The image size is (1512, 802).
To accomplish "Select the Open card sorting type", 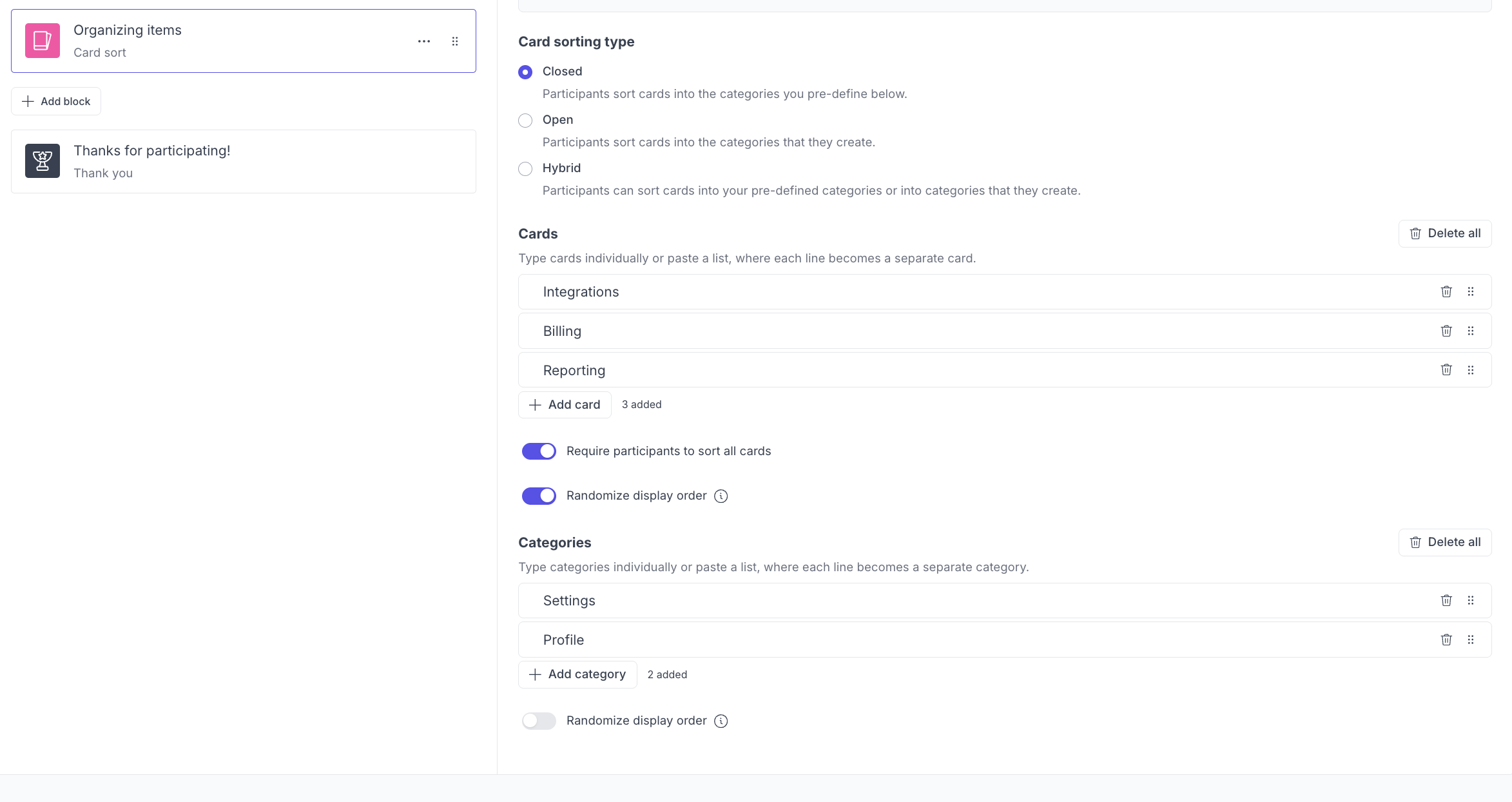I will point(525,121).
